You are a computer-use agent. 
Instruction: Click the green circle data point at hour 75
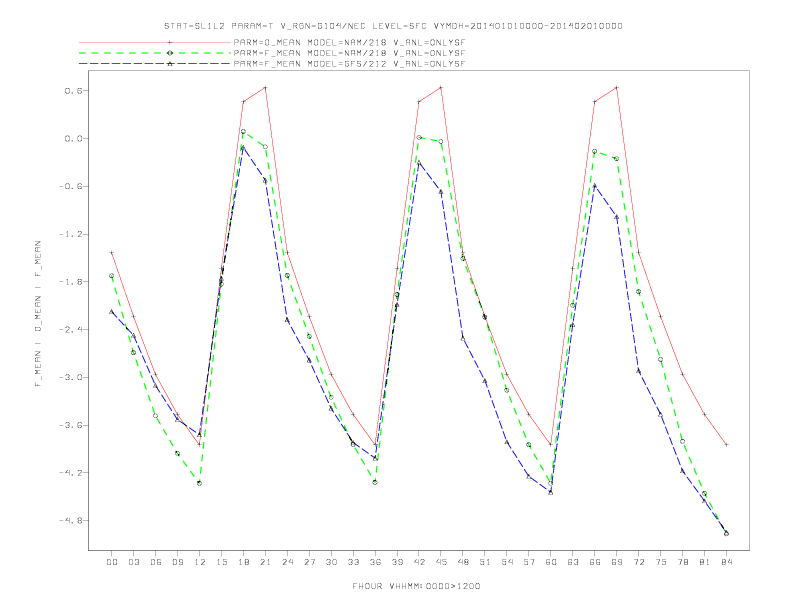tap(661, 360)
